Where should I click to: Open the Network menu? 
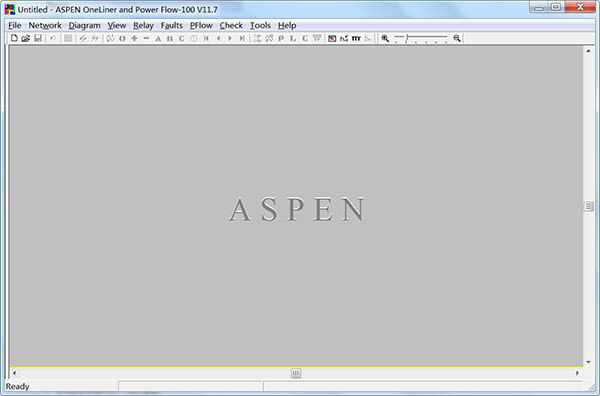(45, 25)
